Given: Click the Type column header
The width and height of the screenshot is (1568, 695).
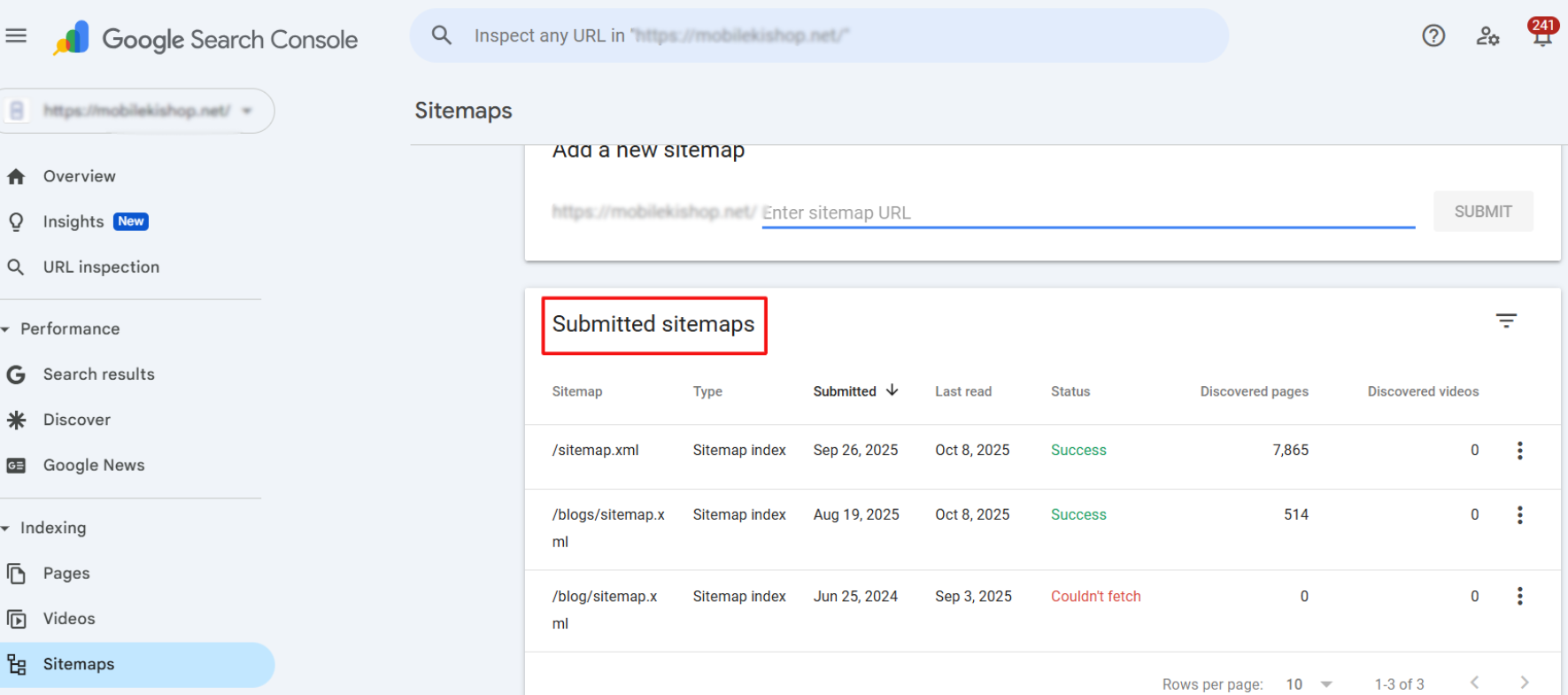Looking at the screenshot, I should [707, 391].
